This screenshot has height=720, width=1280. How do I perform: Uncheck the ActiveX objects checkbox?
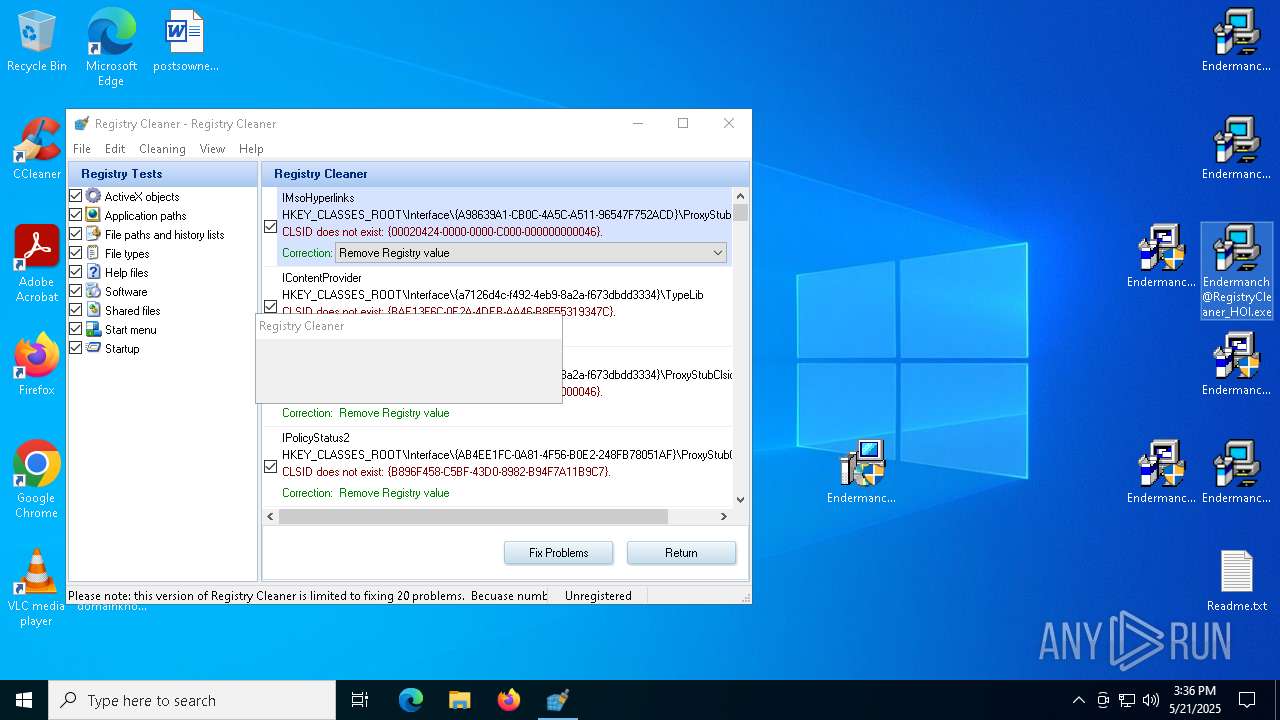click(x=75, y=196)
